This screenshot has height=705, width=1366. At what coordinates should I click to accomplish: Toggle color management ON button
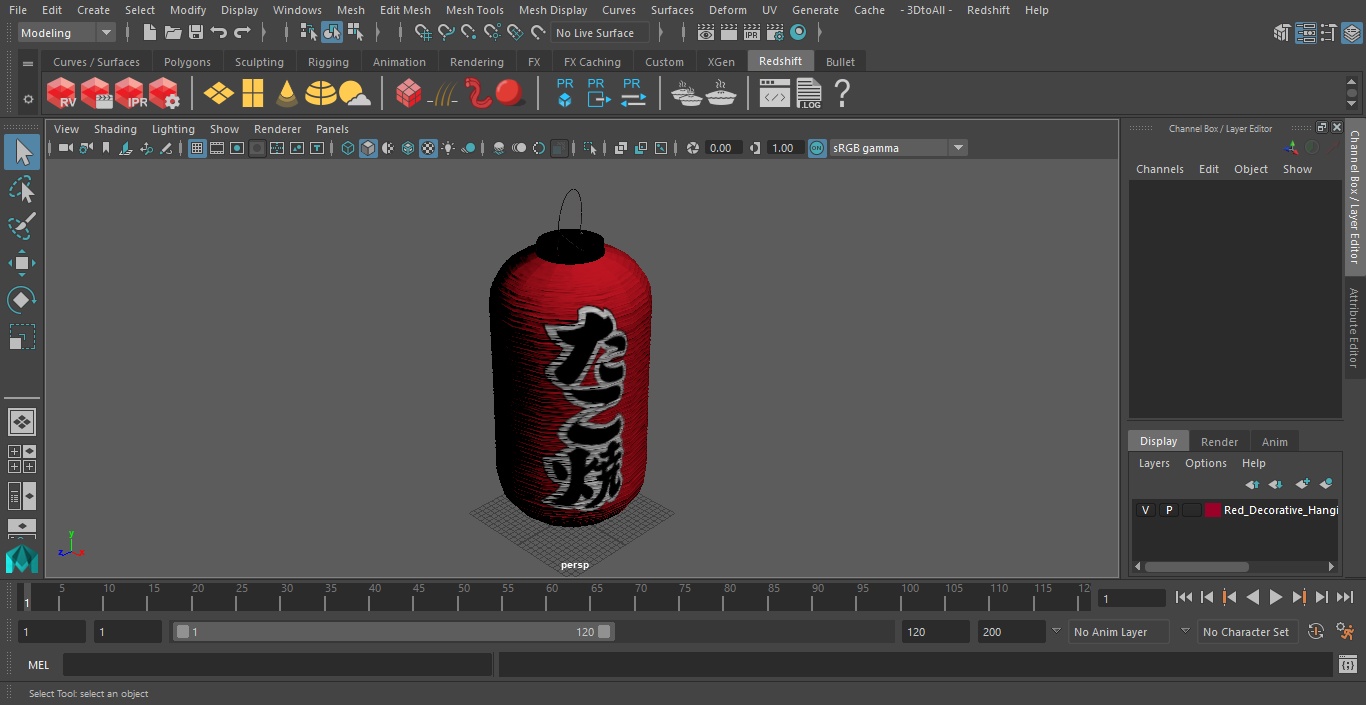[x=817, y=148]
